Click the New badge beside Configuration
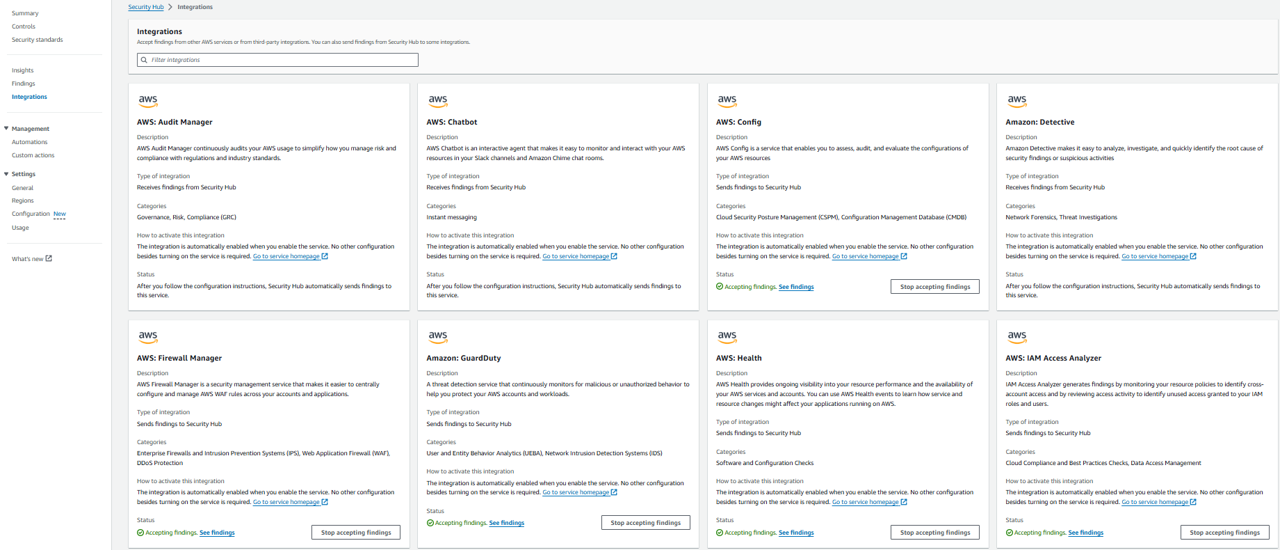Viewport: 1280px width, 550px height. tap(59, 214)
